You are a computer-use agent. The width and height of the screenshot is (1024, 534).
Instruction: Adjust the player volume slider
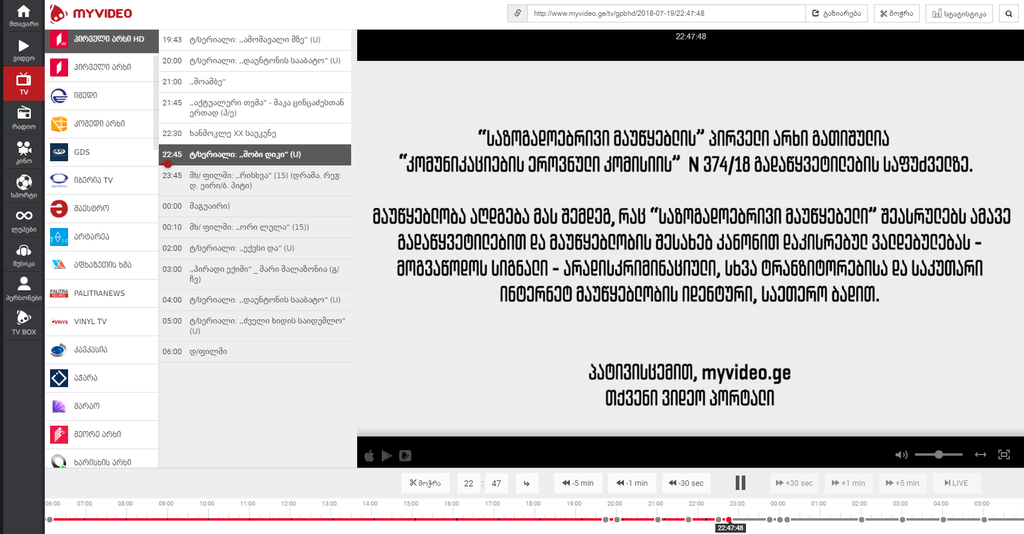tap(938, 454)
